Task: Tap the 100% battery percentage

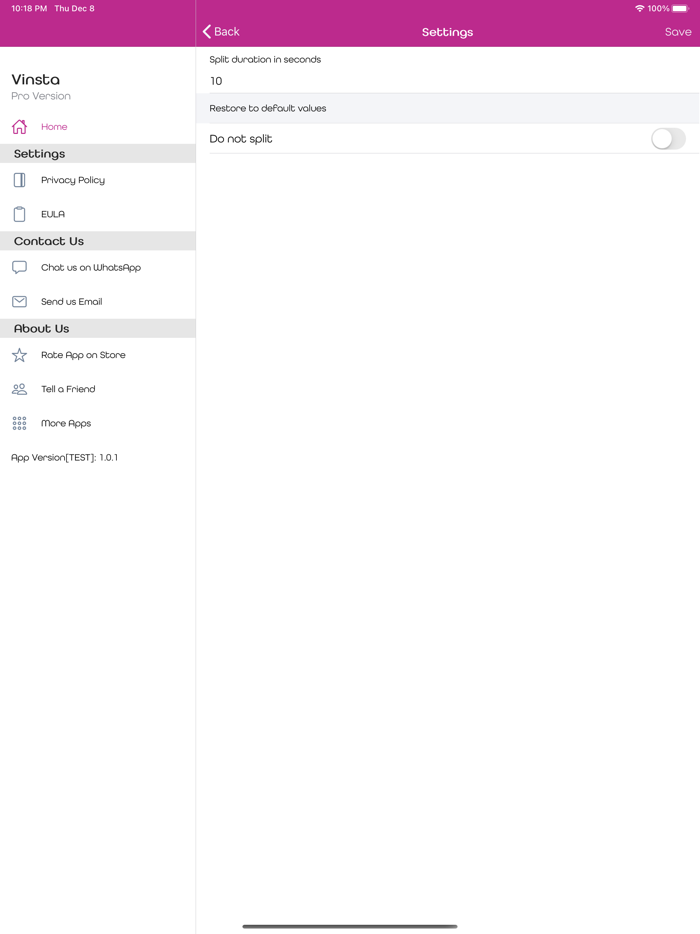Action: pos(658,8)
